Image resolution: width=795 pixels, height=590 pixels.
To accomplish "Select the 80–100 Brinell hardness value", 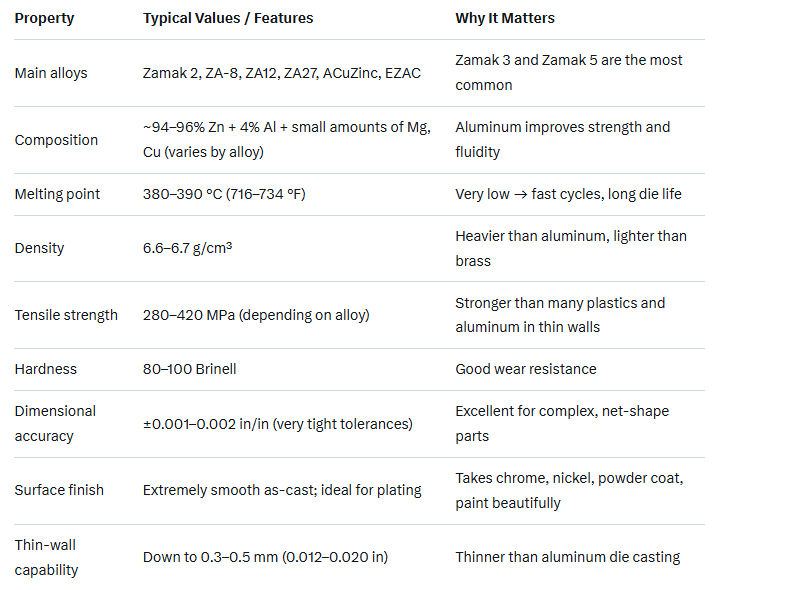I will pyautogui.click(x=190, y=369).
